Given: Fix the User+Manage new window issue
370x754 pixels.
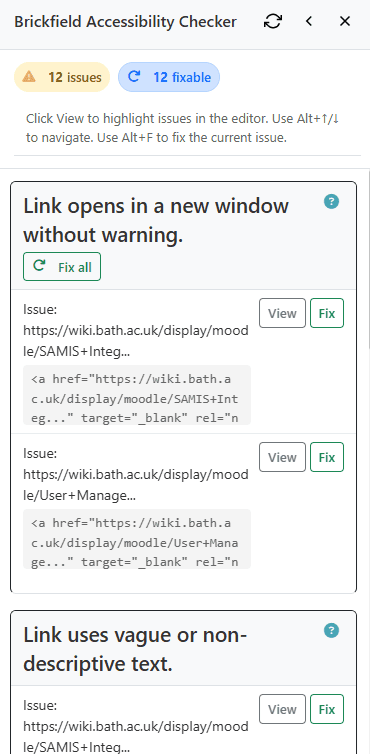Looking at the screenshot, I should click(327, 457).
